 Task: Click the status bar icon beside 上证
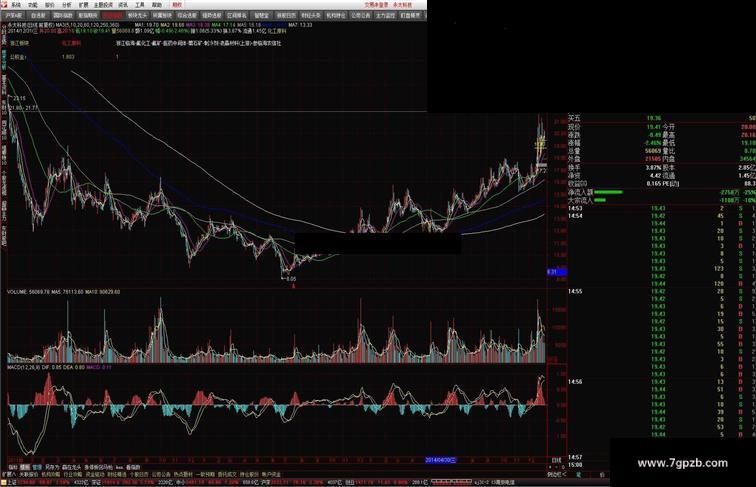[4, 482]
